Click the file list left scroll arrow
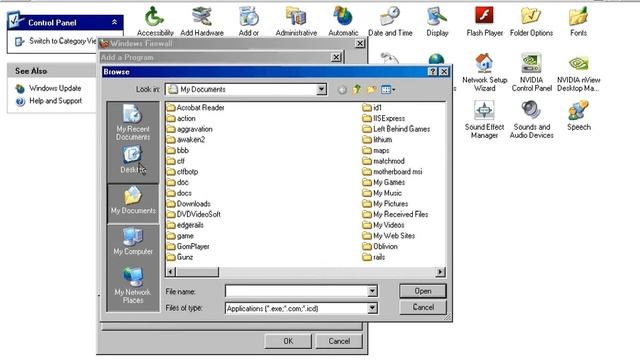Viewport: 640px width, 360px height. [x=171, y=272]
